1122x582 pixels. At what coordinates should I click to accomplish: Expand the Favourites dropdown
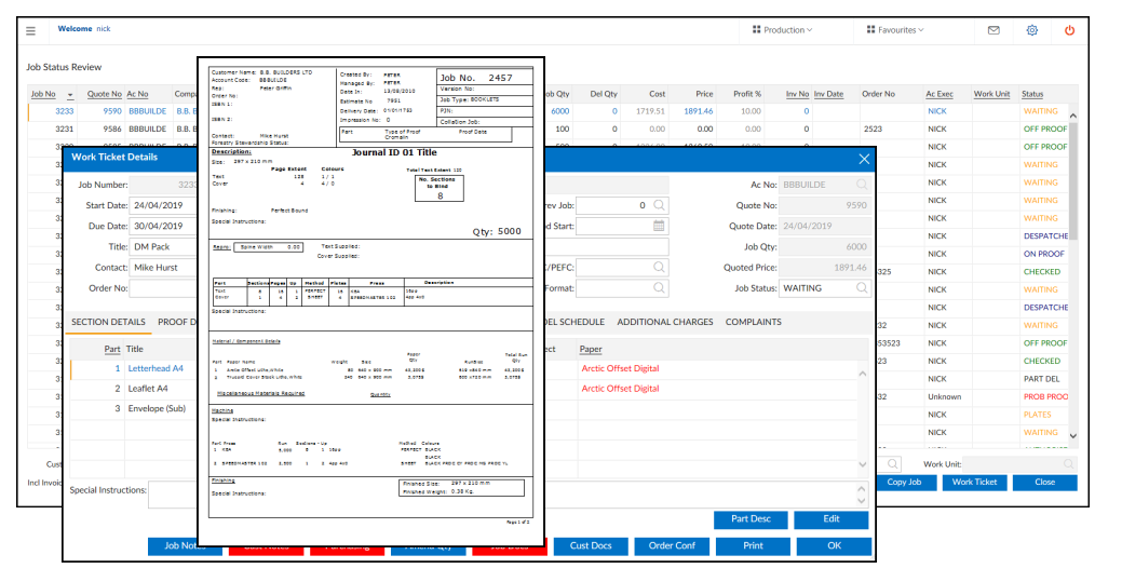click(x=898, y=29)
